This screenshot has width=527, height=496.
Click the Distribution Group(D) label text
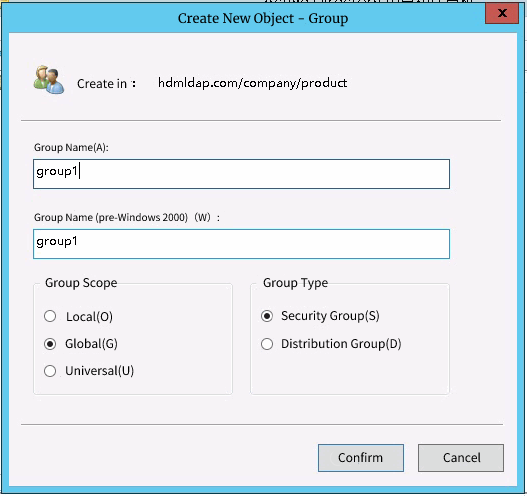pos(341,344)
